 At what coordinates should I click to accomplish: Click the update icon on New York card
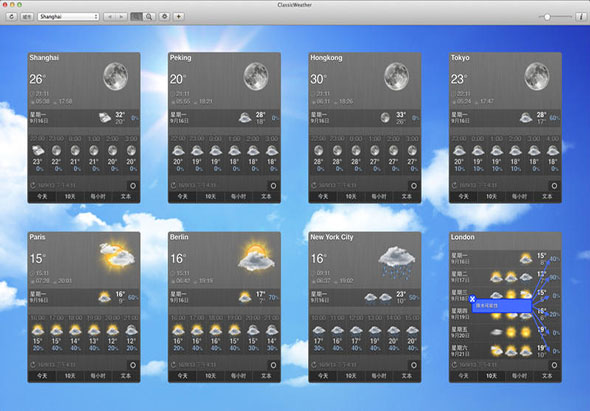tap(314, 365)
